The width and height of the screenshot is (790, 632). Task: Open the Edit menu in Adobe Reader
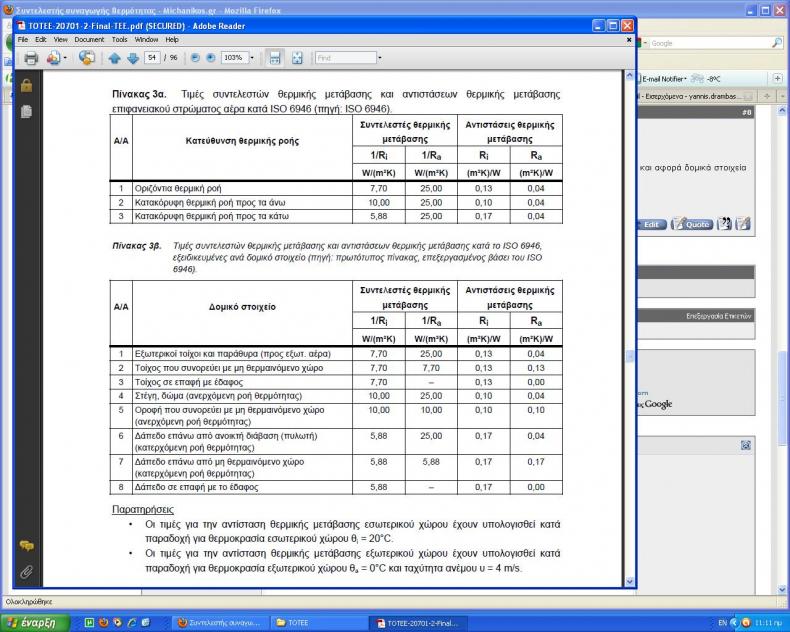[41, 39]
